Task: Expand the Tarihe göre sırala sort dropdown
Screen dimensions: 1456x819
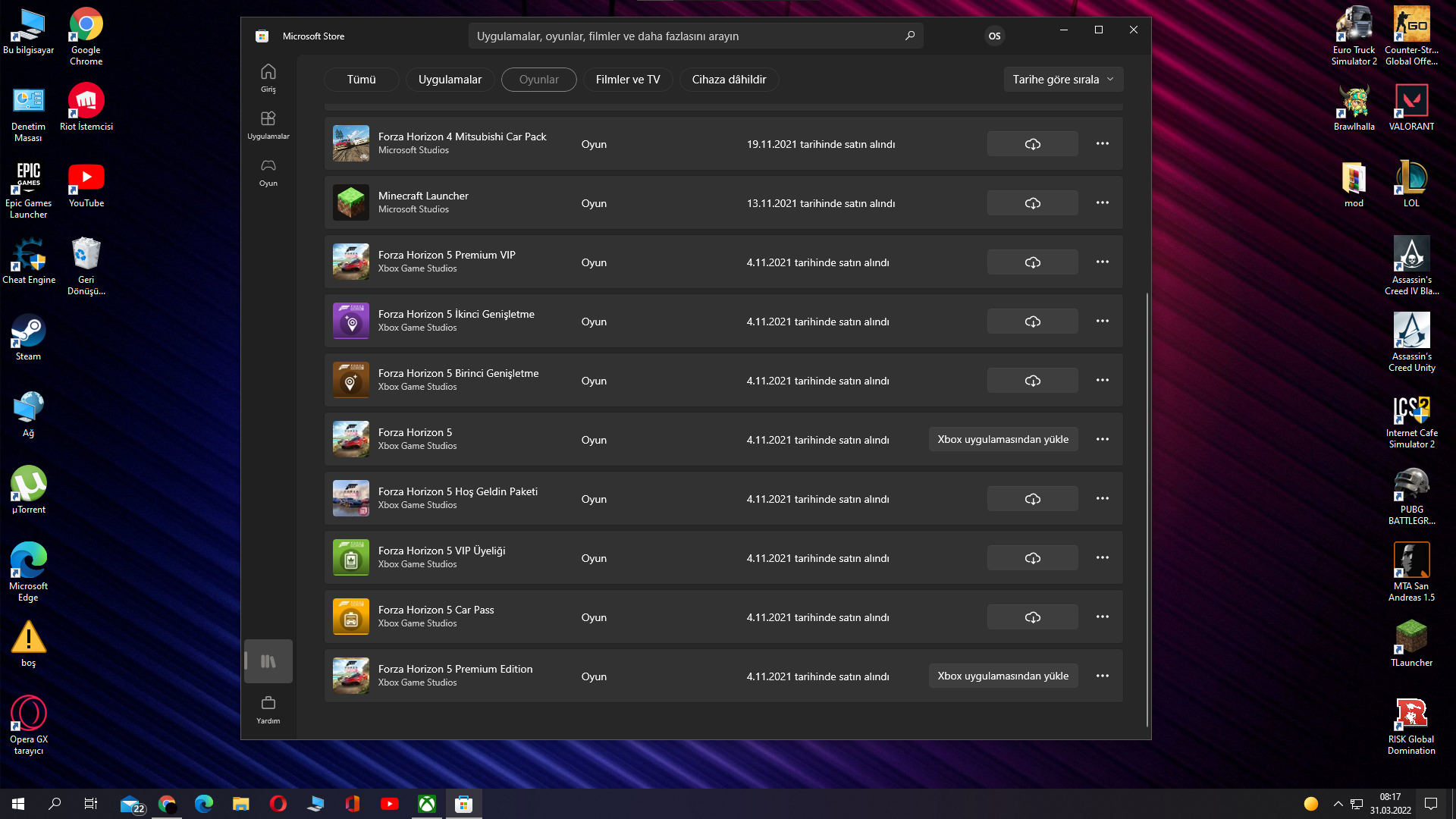Action: click(1063, 80)
